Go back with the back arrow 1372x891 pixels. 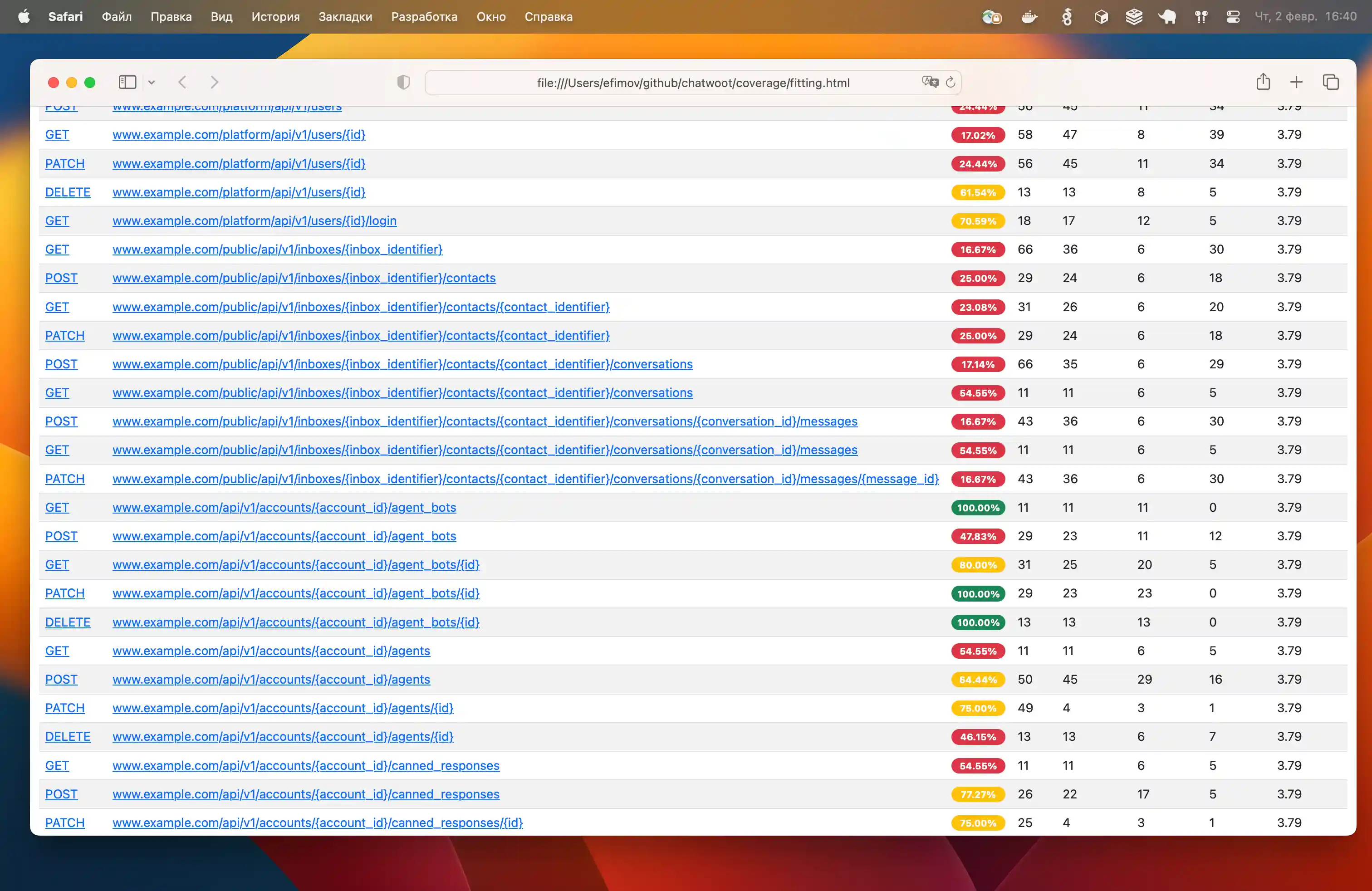pos(182,83)
